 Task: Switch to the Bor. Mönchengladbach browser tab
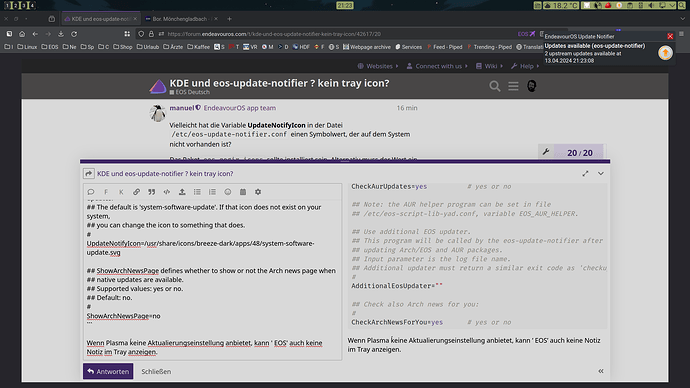[182, 19]
